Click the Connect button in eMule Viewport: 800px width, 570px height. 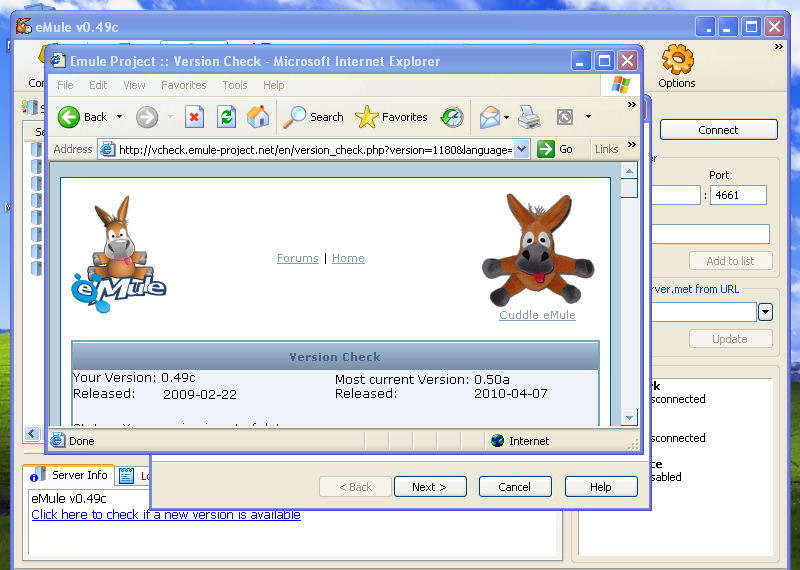(x=718, y=130)
